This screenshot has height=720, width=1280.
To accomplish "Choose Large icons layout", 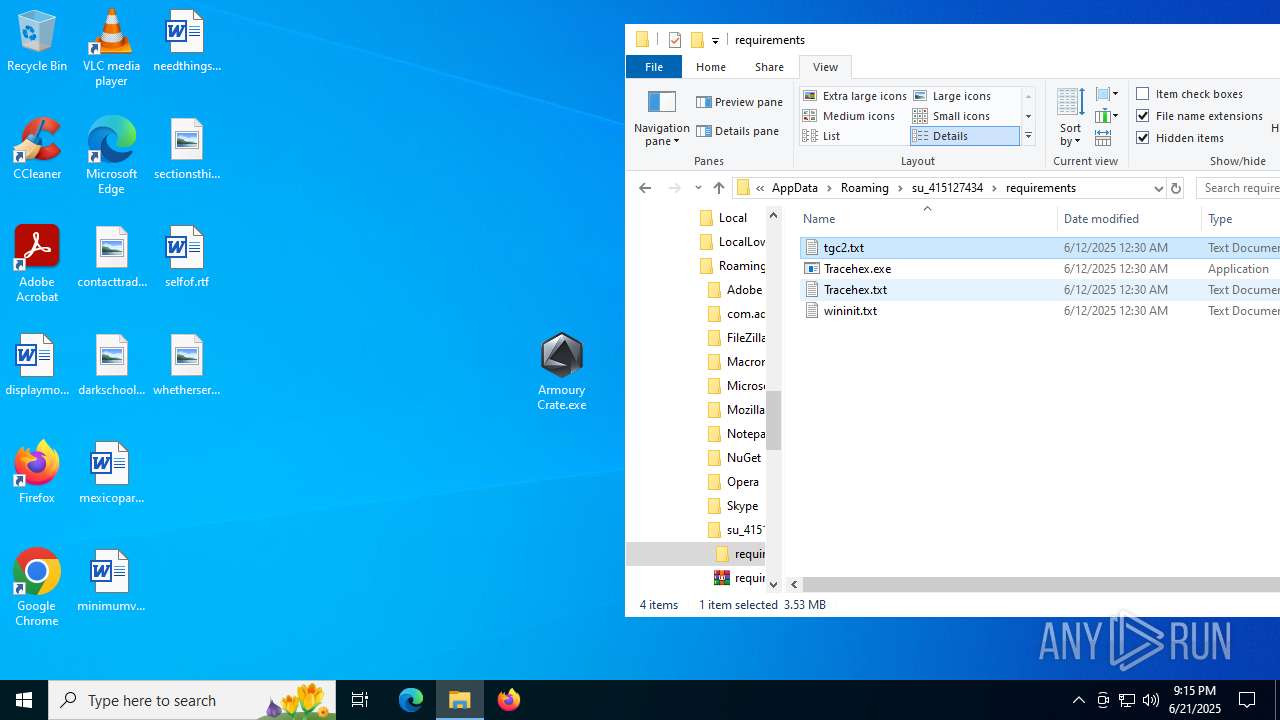I will (x=964, y=96).
